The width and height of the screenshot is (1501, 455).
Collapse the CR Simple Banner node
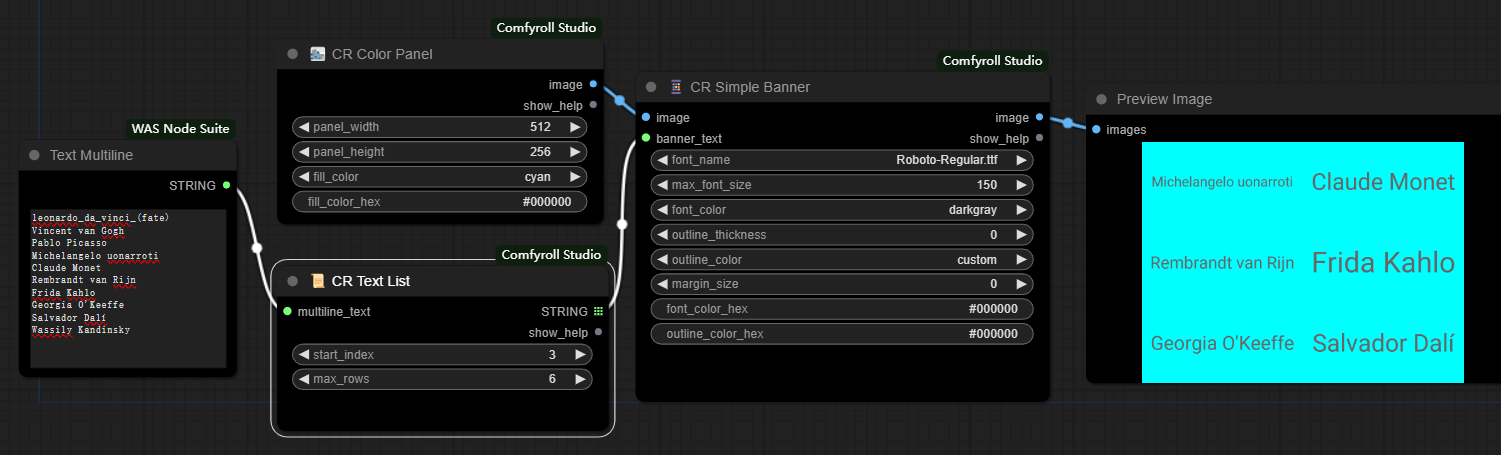651,87
